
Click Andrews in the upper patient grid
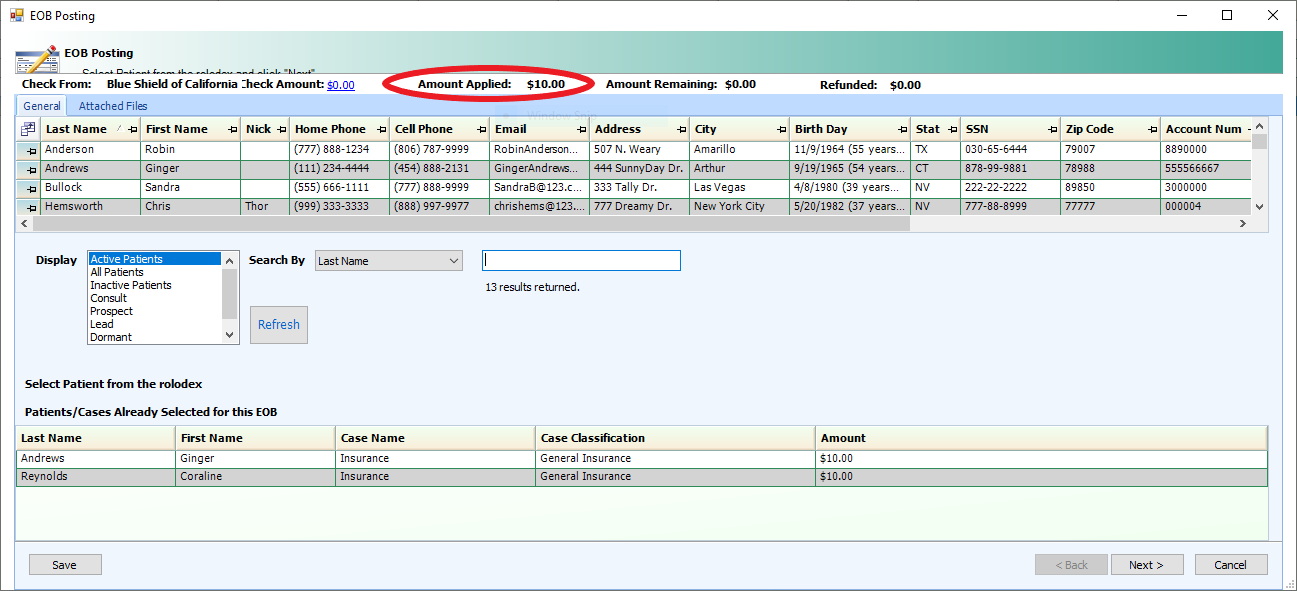click(x=90, y=169)
